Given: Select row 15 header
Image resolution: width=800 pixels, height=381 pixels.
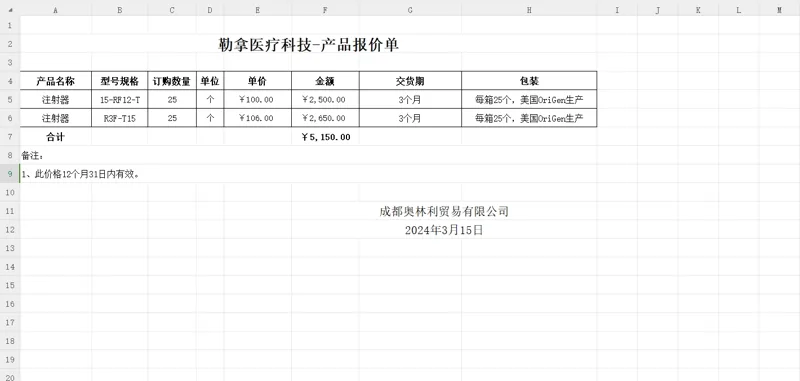Looking at the screenshot, I should [x=10, y=285].
